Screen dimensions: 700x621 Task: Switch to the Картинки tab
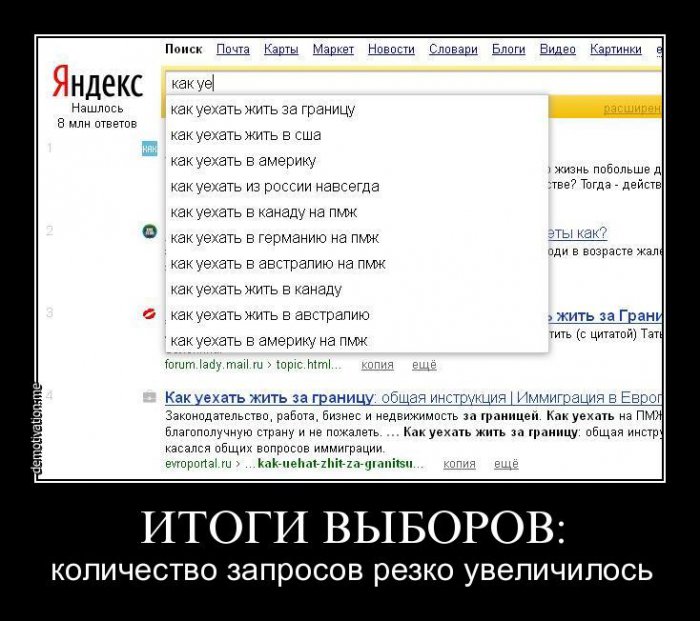[616, 49]
